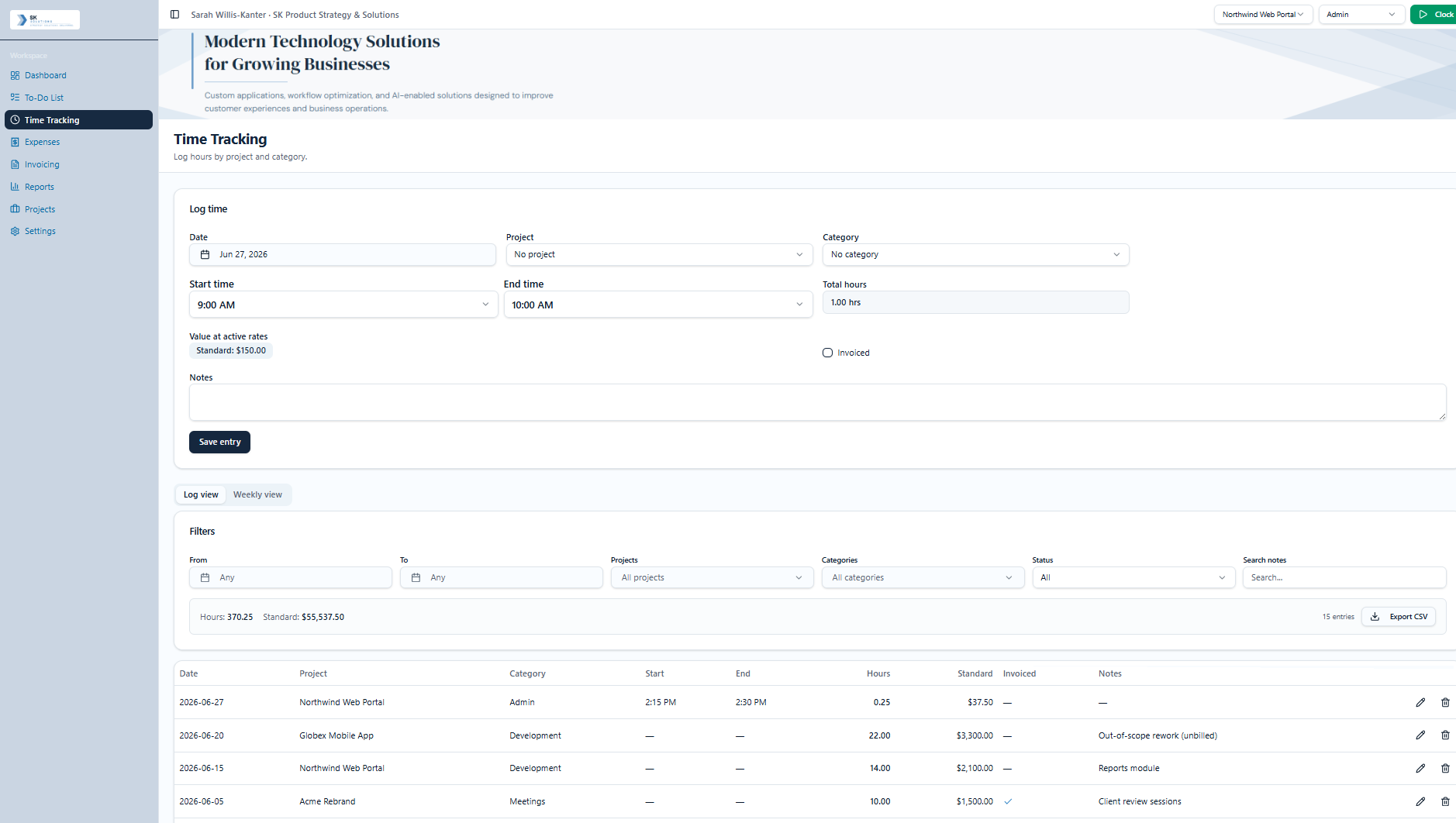1456x823 pixels.
Task: Open the Status filter dropdown
Action: (1133, 577)
